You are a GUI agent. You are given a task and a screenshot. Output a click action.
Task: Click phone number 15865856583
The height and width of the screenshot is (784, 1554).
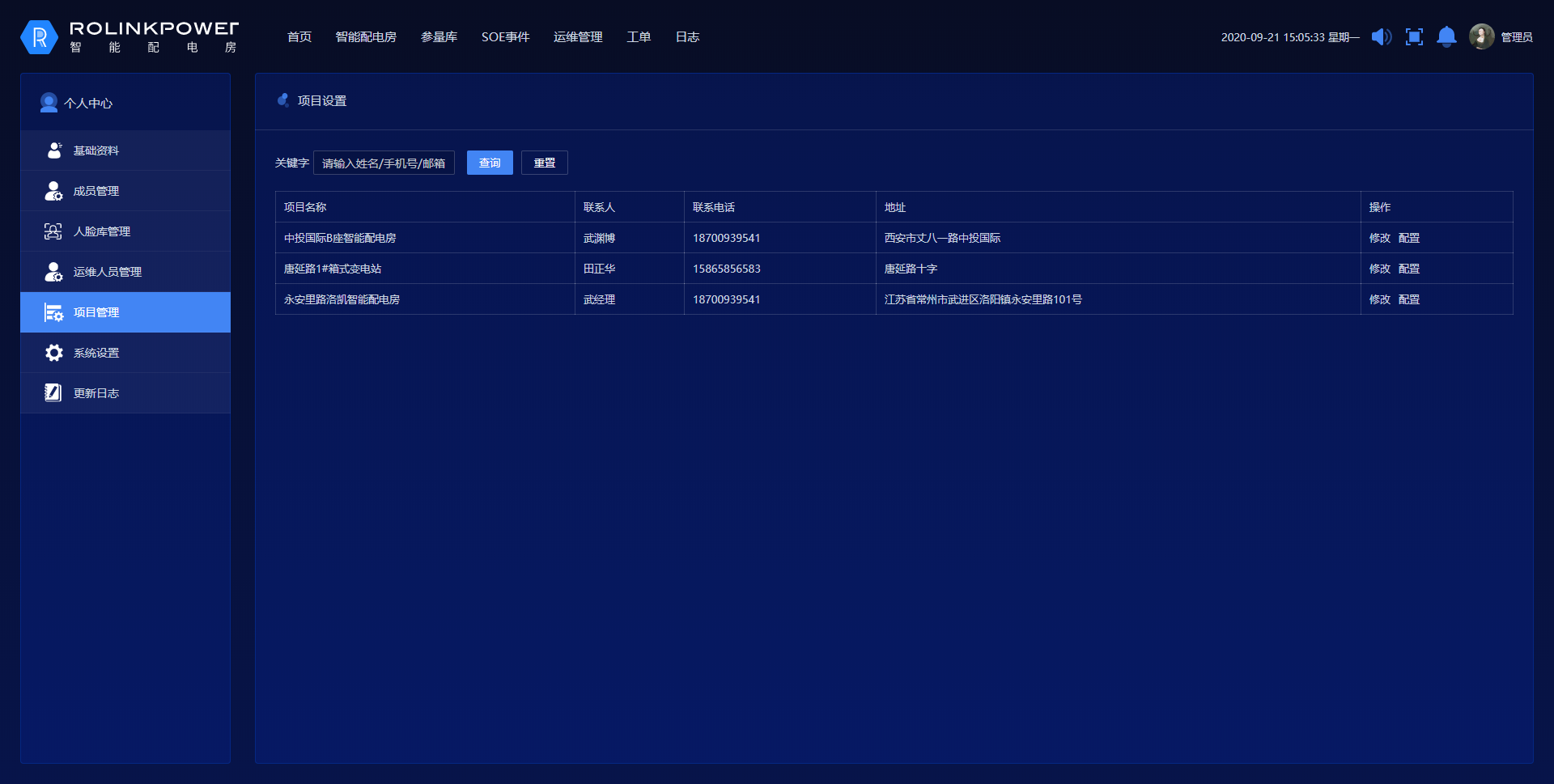tap(727, 269)
